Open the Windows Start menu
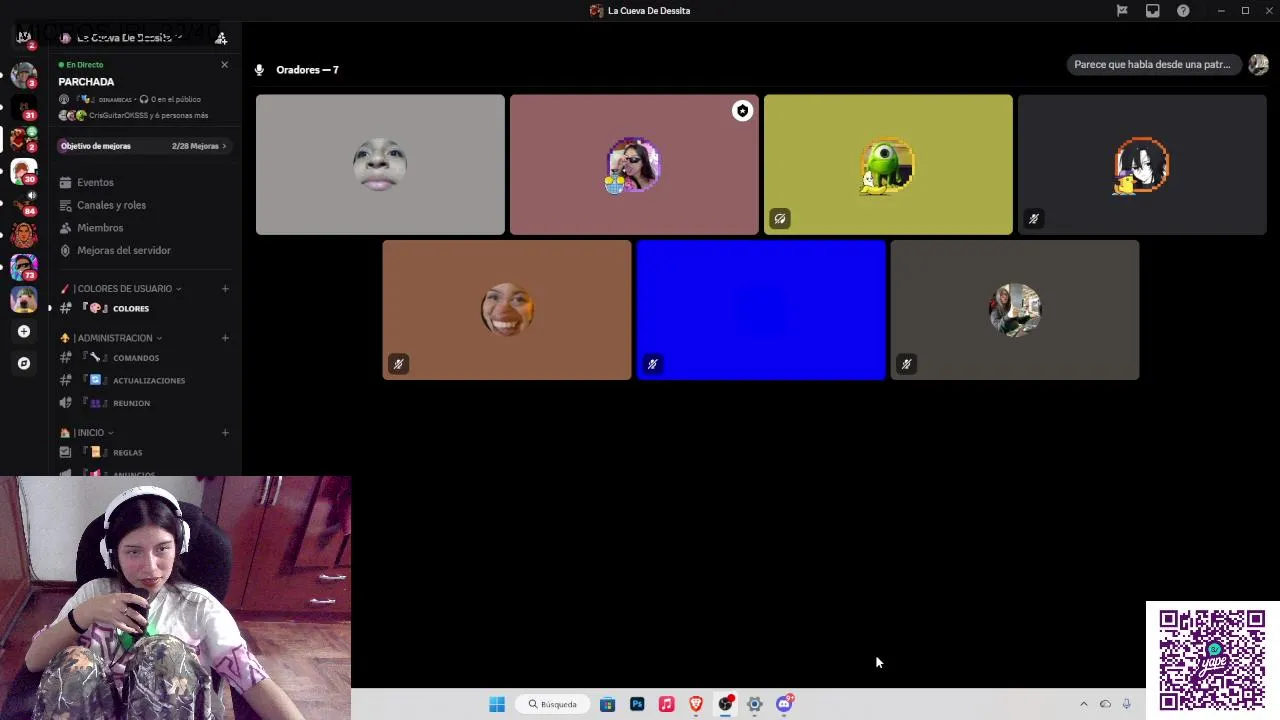 click(x=497, y=704)
